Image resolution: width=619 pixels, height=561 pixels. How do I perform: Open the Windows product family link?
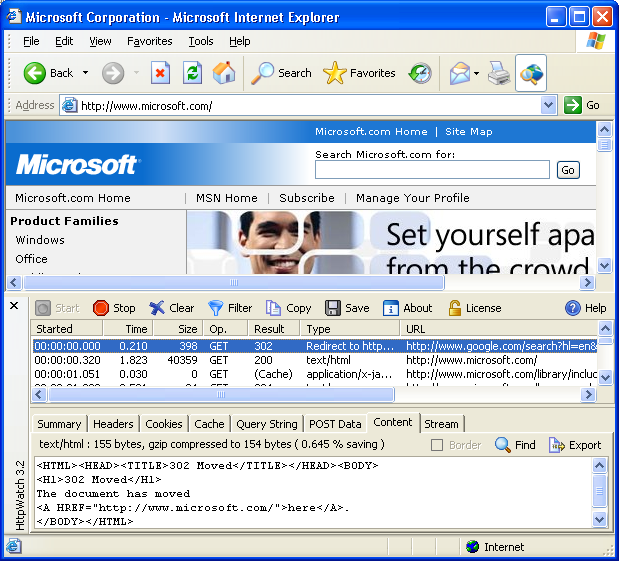coord(40,240)
